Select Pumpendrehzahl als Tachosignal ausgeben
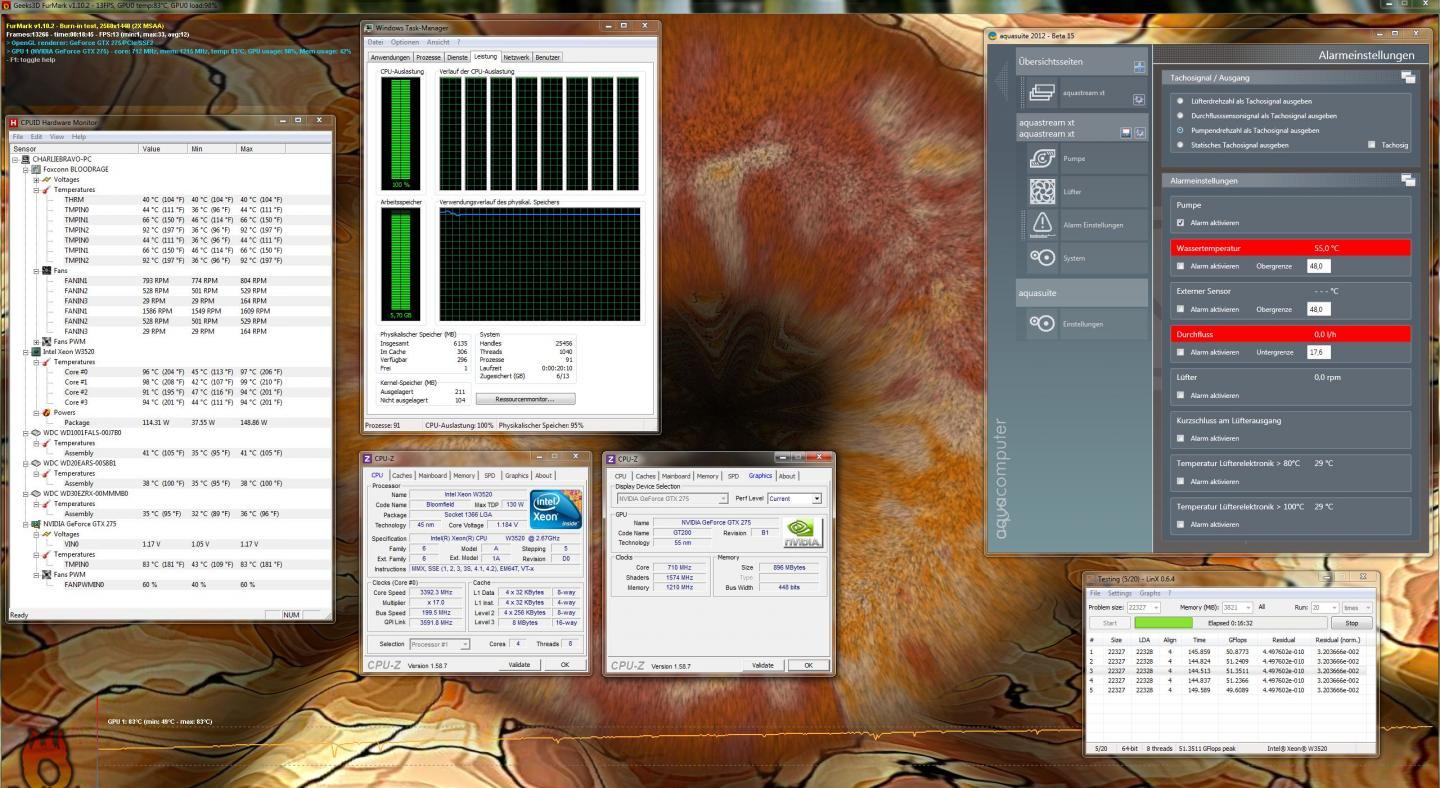 (1180, 130)
